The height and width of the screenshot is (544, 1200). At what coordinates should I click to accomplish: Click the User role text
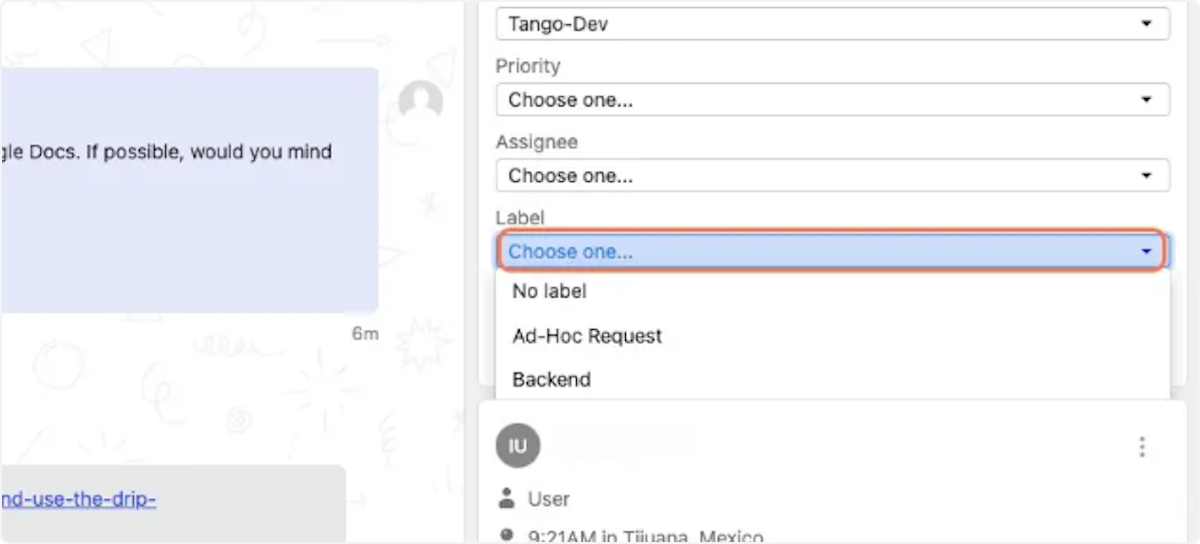pyautogui.click(x=549, y=499)
